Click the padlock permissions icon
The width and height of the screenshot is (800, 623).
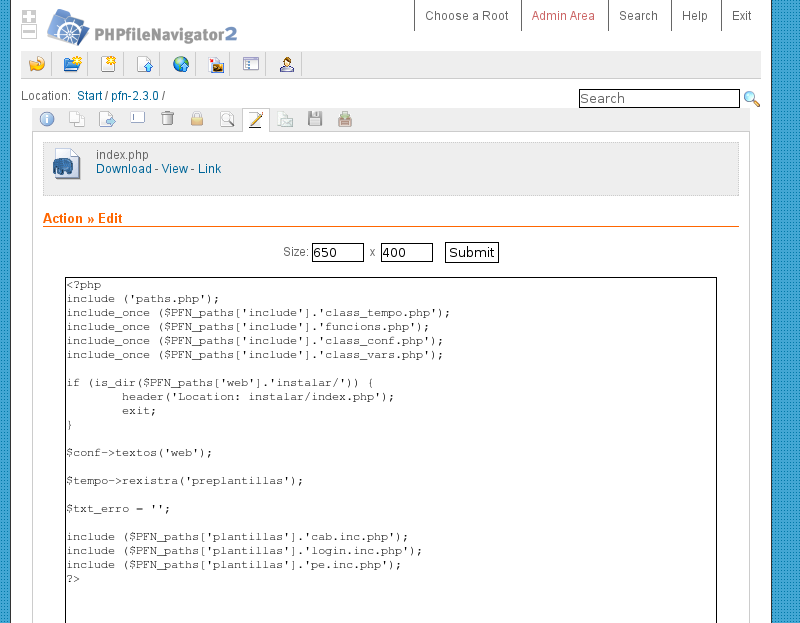tap(197, 120)
